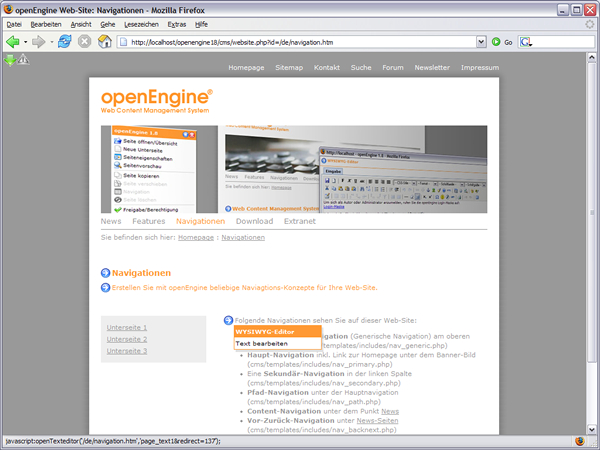Open the Unterseite 2 link

(x=127, y=339)
